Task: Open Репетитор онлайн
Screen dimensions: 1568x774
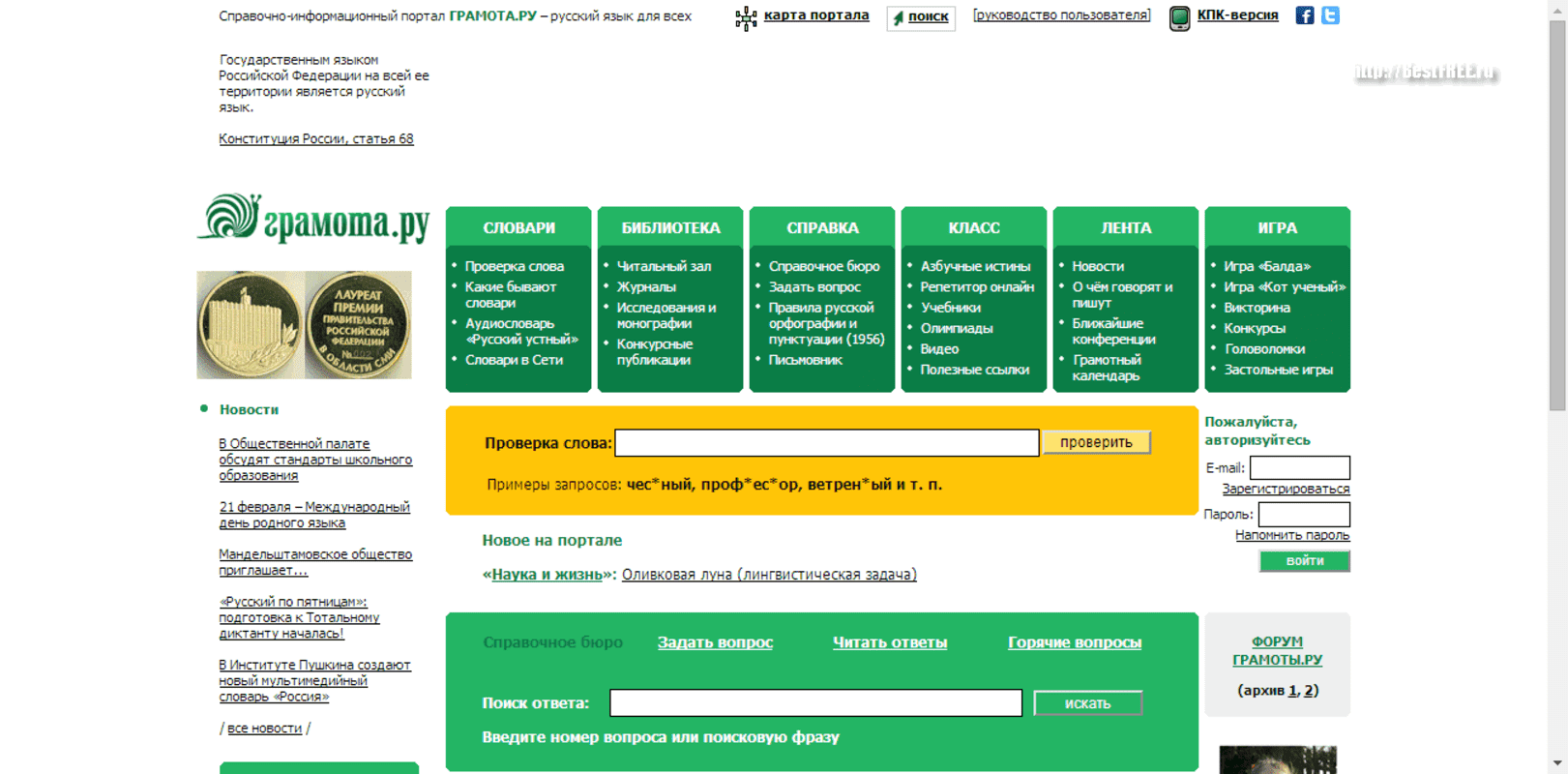Action: pyautogui.click(x=977, y=286)
